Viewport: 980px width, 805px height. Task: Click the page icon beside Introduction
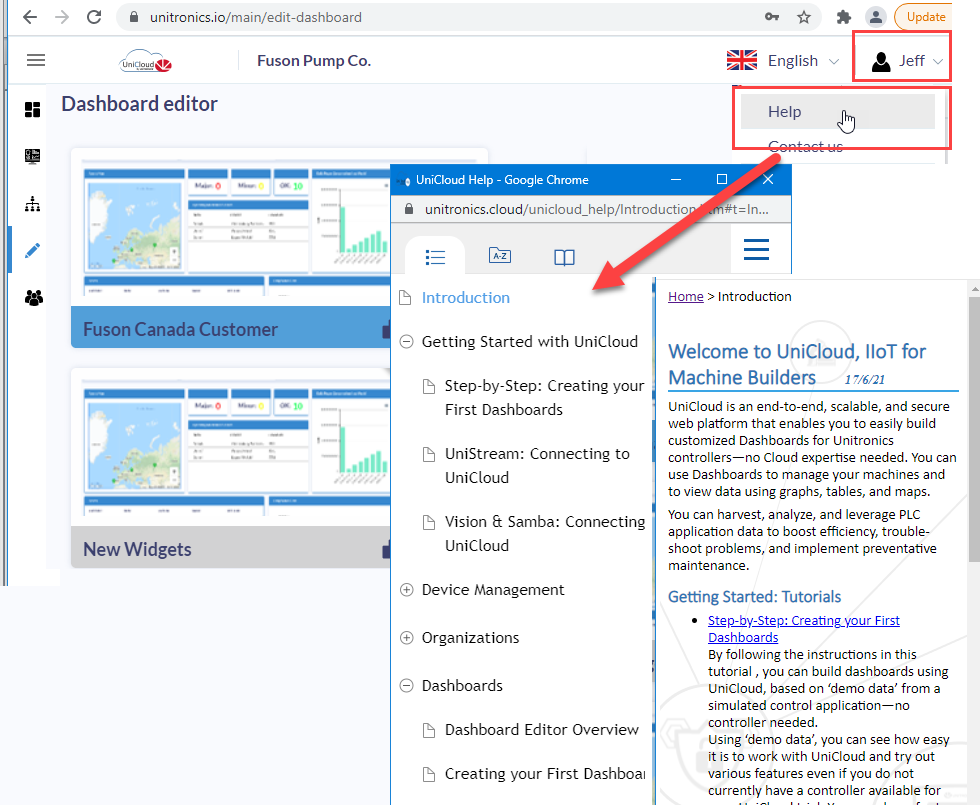click(405, 298)
